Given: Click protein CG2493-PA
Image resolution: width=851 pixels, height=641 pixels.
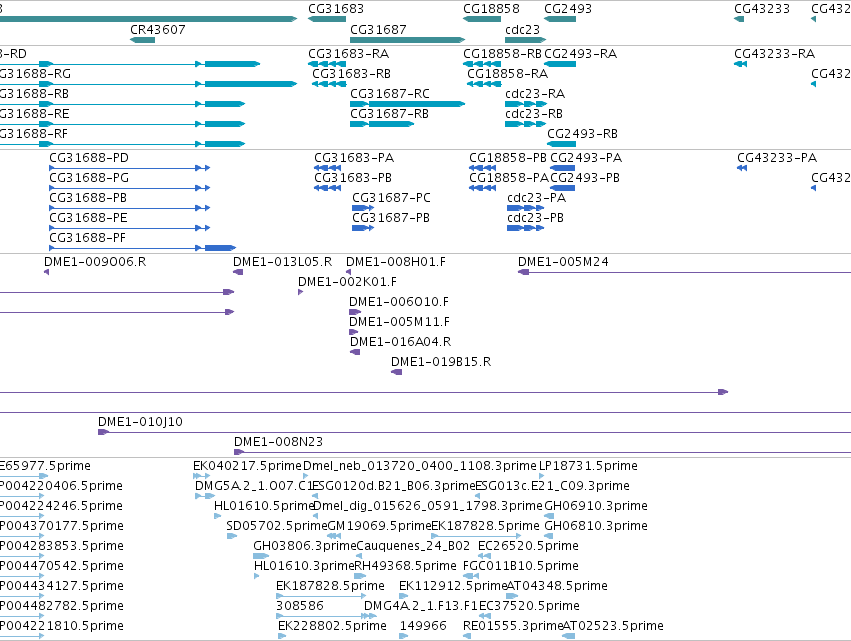Looking at the screenshot, I should (586, 158).
